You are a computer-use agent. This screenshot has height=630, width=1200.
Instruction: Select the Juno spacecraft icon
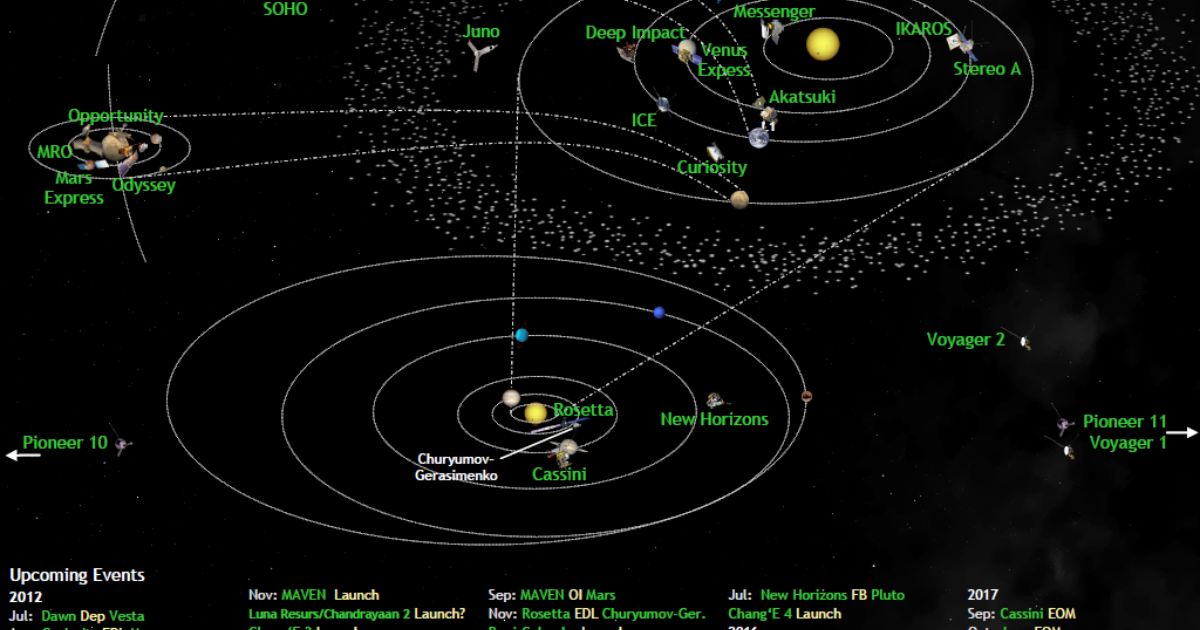(x=480, y=55)
